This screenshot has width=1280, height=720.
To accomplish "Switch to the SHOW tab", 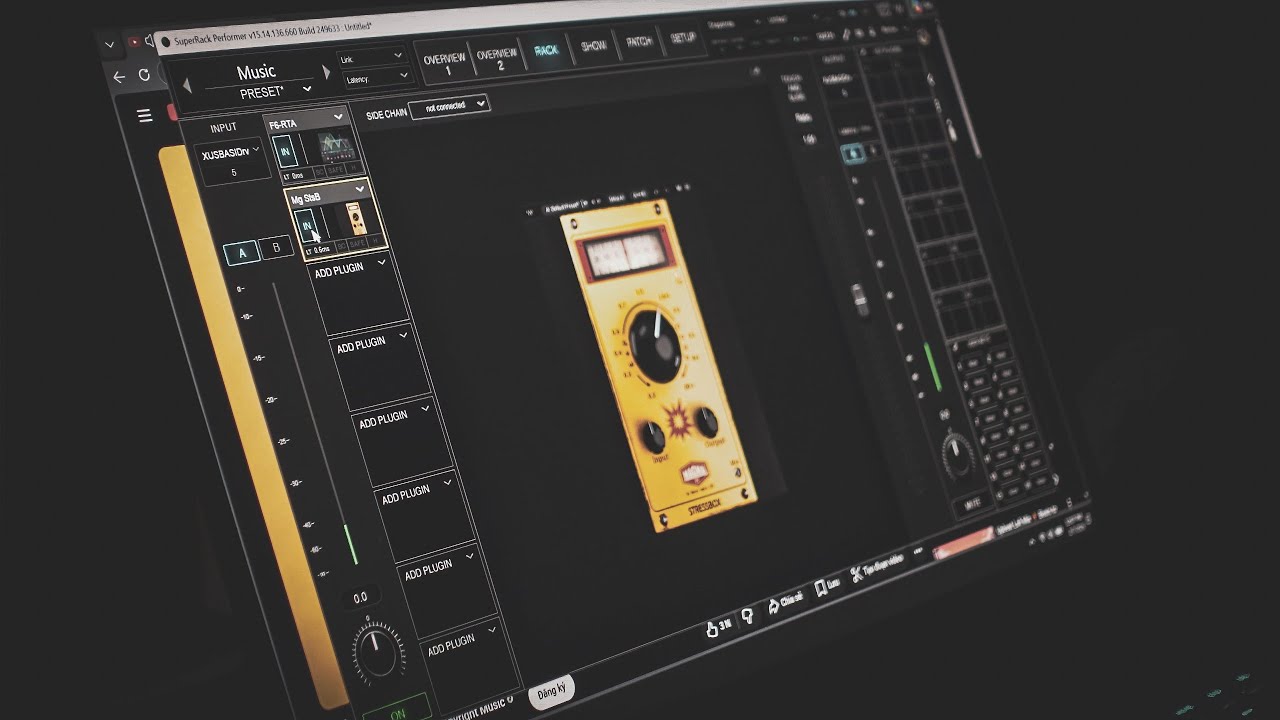I will pyautogui.click(x=593, y=46).
